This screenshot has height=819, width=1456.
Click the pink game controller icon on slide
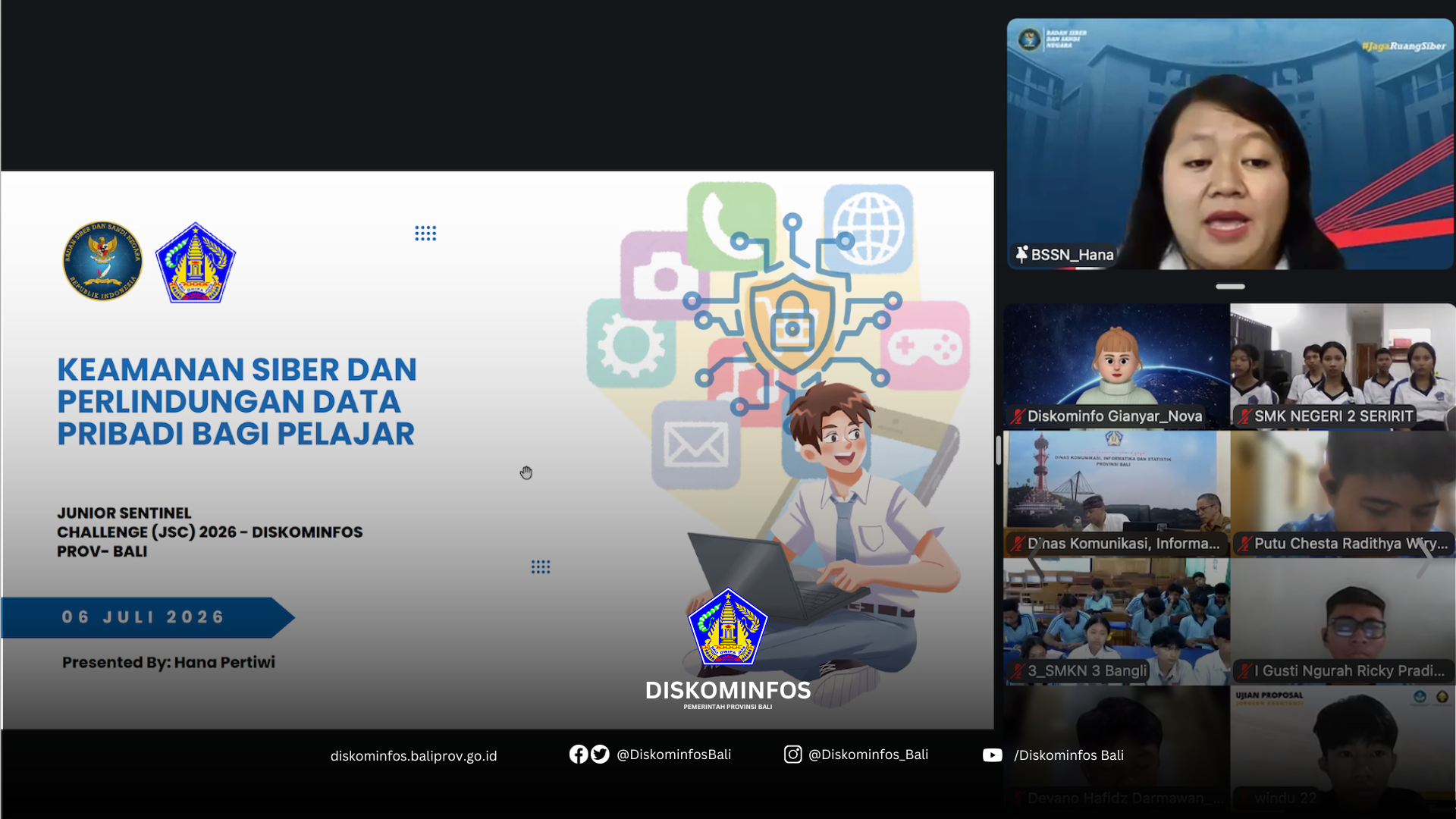point(925,347)
